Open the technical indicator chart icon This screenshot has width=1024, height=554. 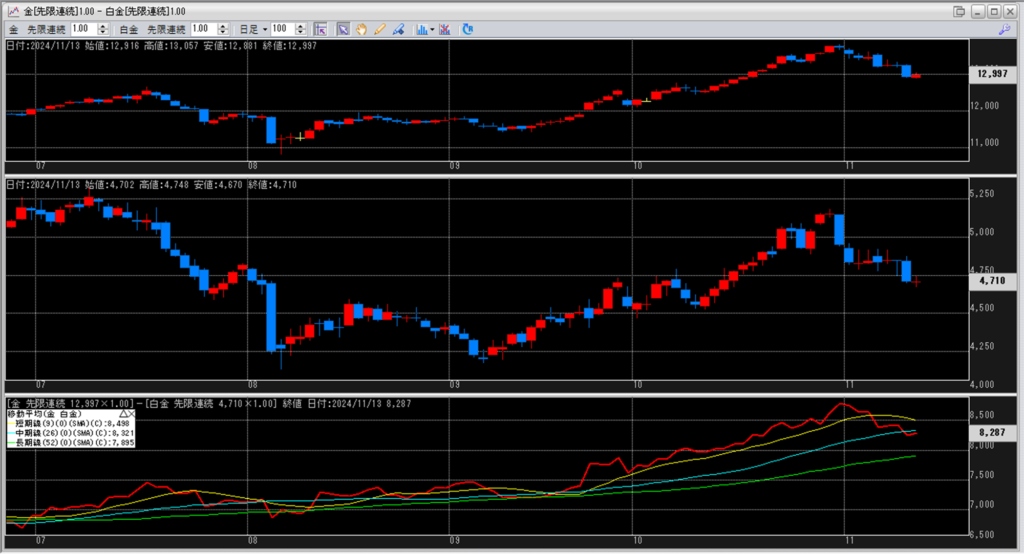click(x=422, y=29)
